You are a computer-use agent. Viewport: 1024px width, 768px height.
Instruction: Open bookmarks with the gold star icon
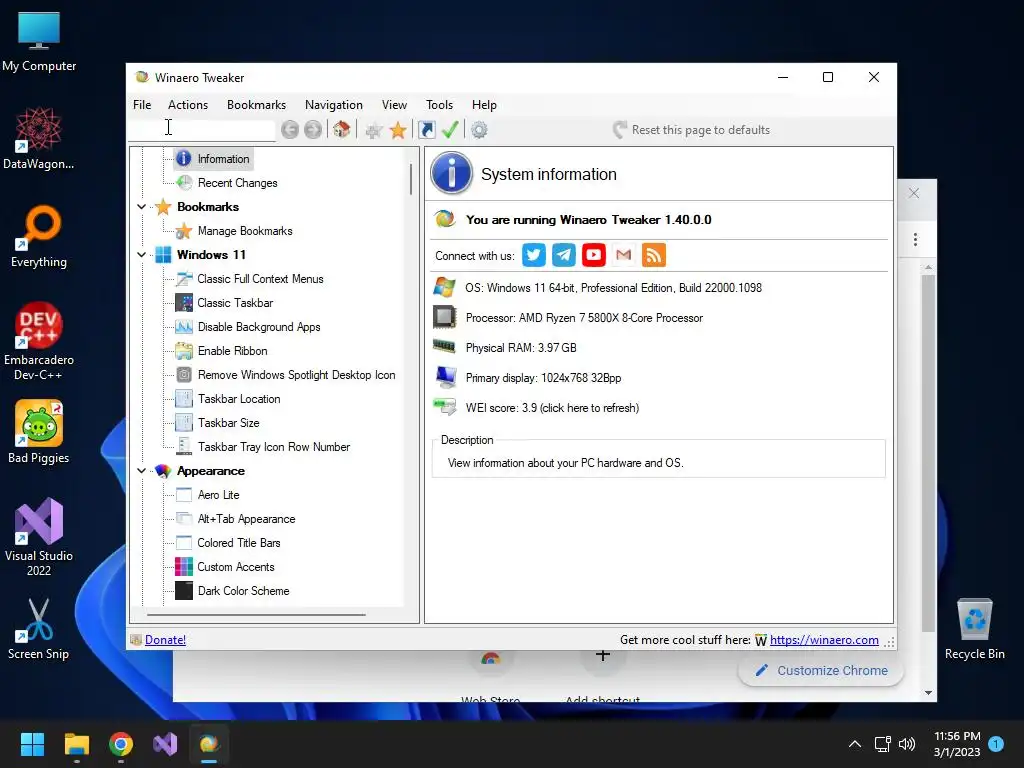(x=398, y=130)
